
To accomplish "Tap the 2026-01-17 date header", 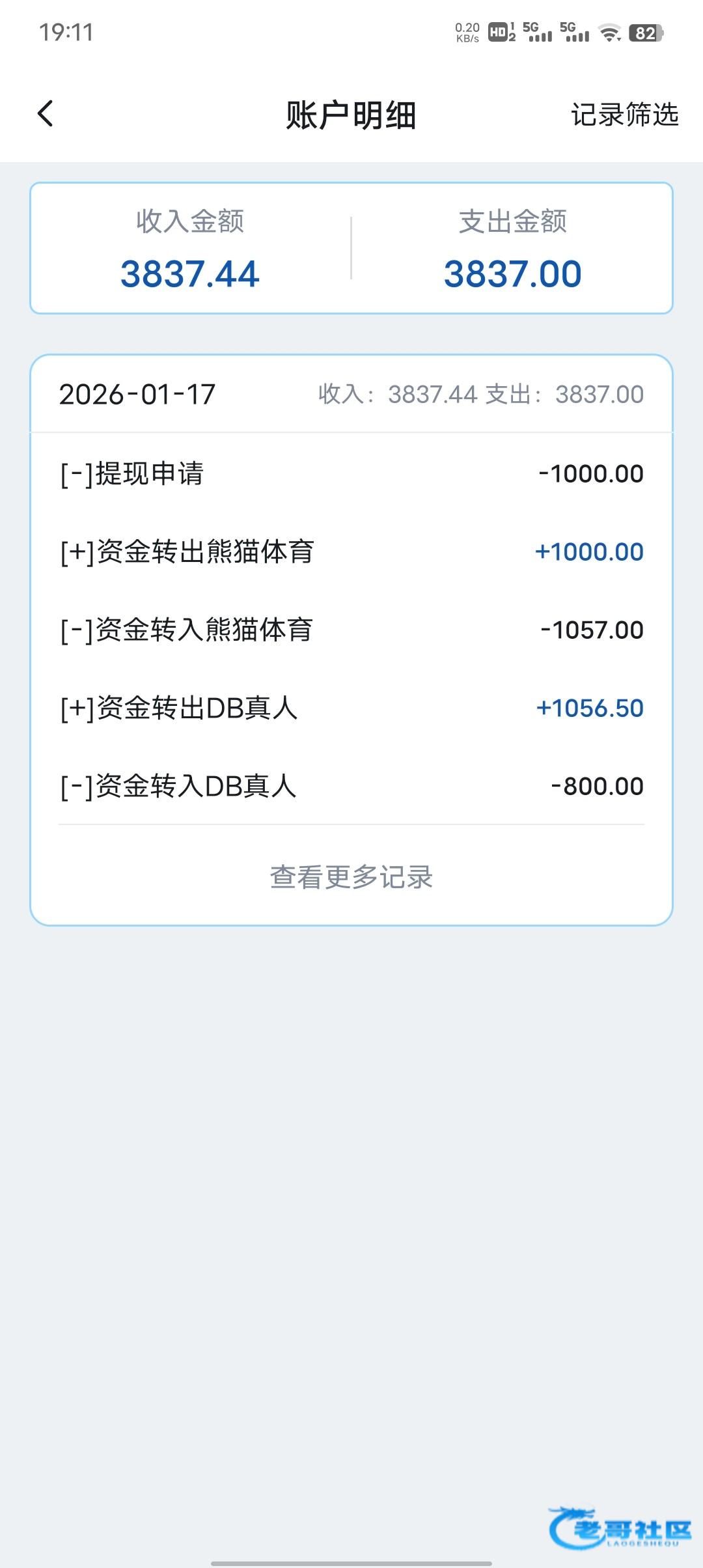I will (x=137, y=394).
